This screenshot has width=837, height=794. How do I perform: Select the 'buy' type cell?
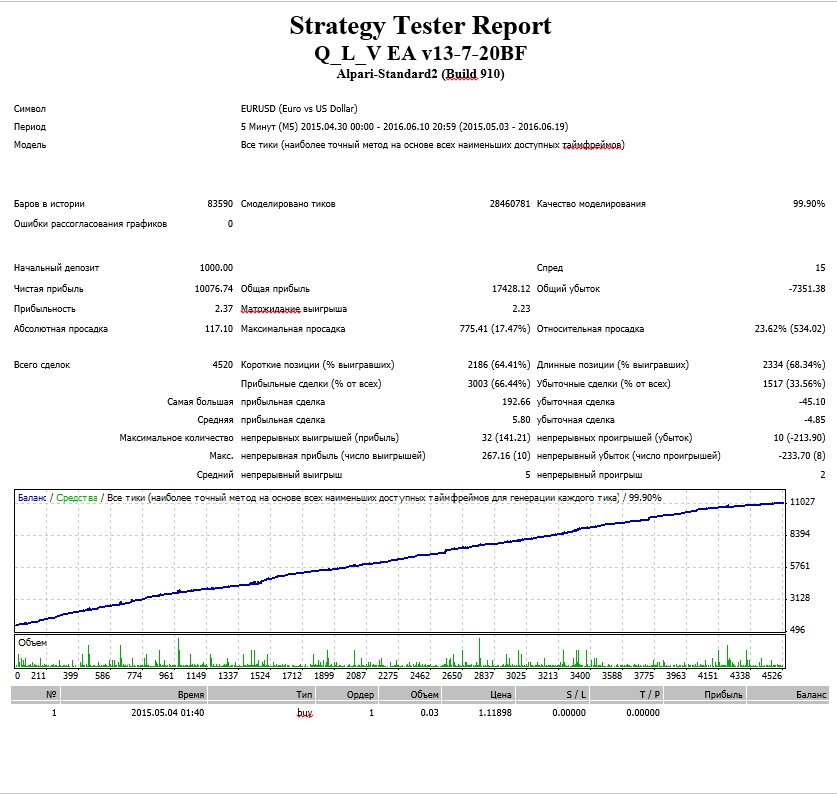(x=305, y=713)
